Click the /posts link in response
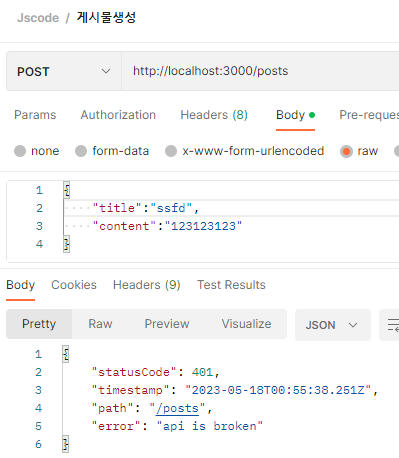 click(x=177, y=408)
